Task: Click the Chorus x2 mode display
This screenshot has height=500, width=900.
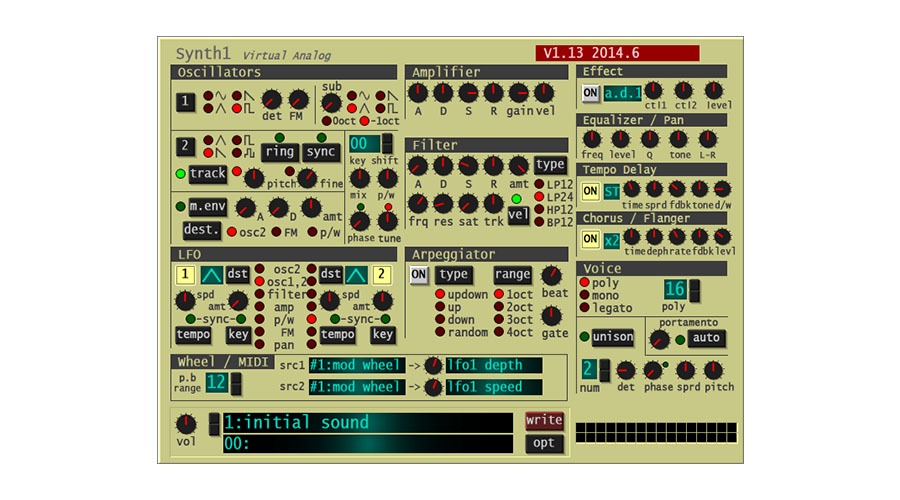Action: [x=611, y=241]
